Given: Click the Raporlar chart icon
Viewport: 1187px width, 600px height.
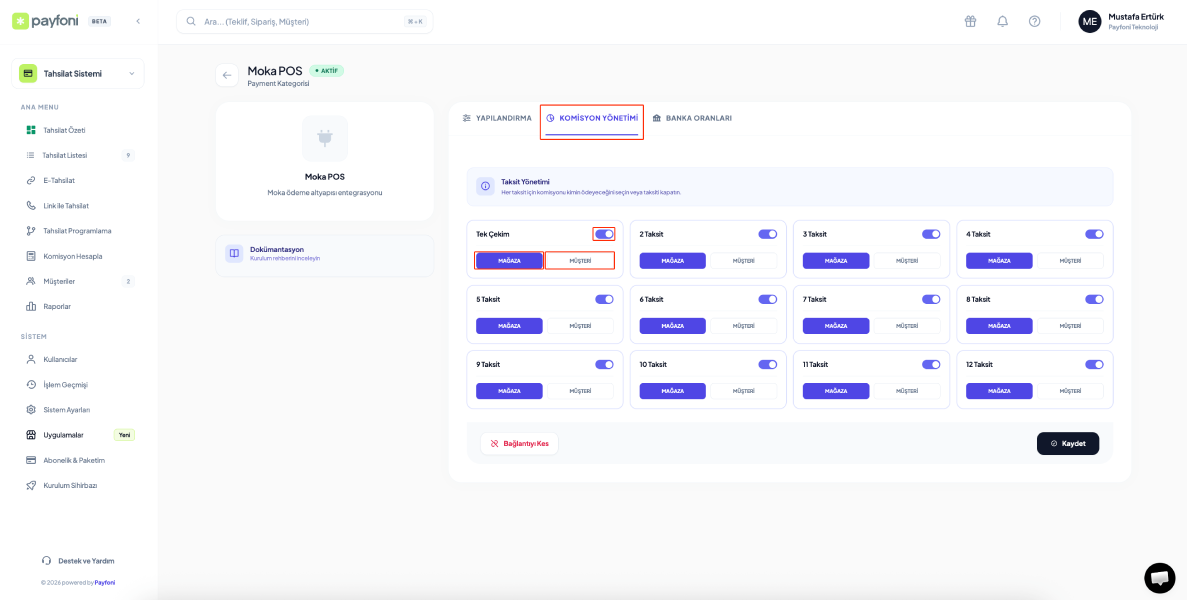Looking at the screenshot, I should tap(32, 306).
